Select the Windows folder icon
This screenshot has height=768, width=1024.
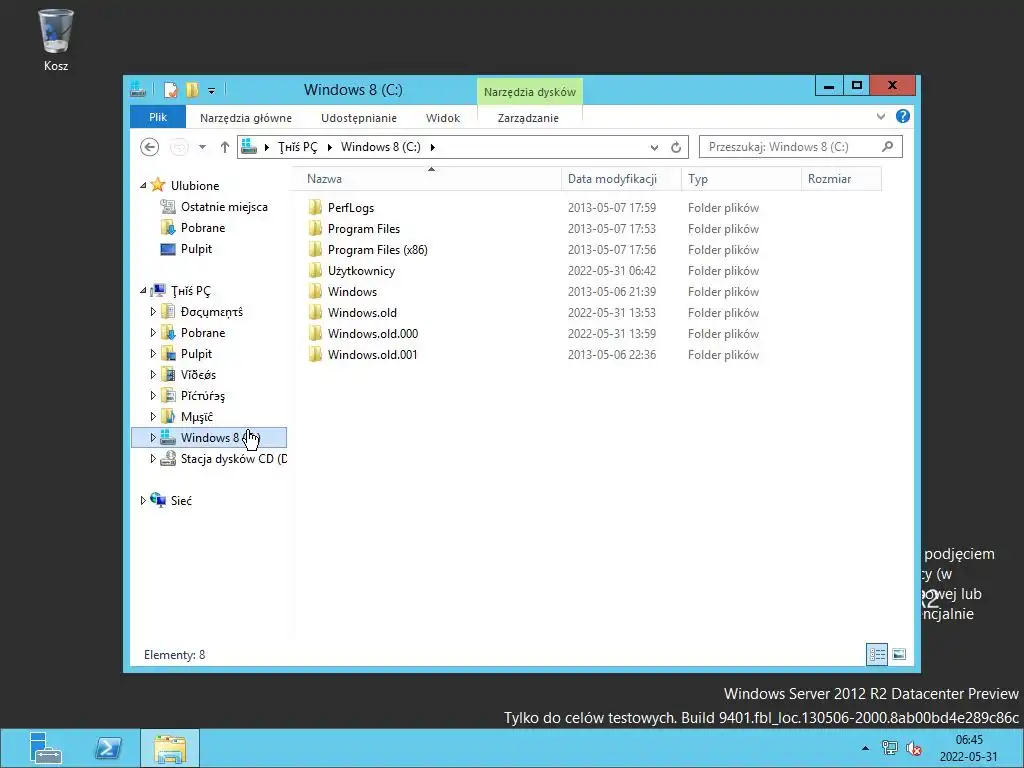pyautogui.click(x=315, y=291)
